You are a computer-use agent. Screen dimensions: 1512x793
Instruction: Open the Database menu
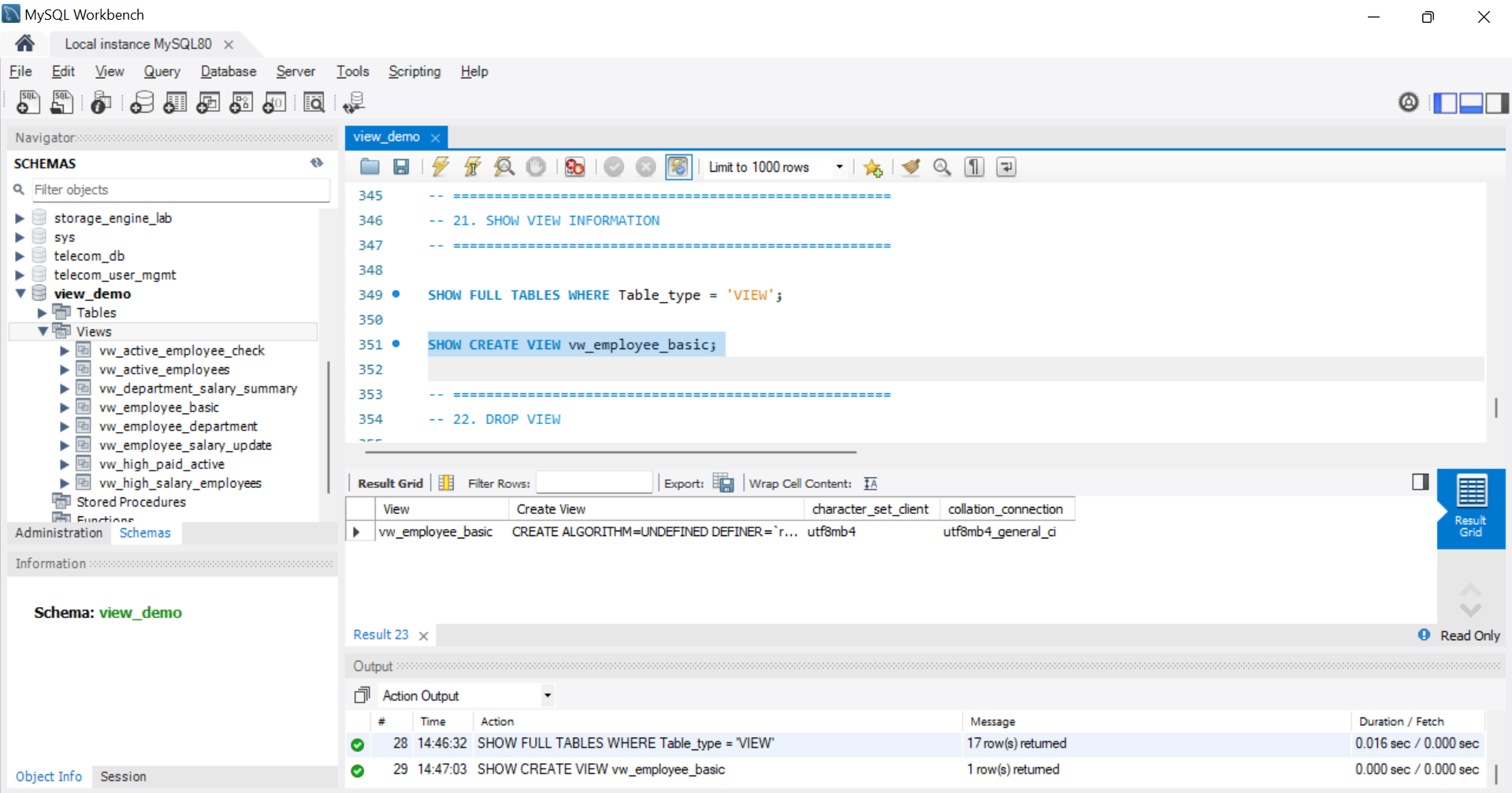pos(228,71)
